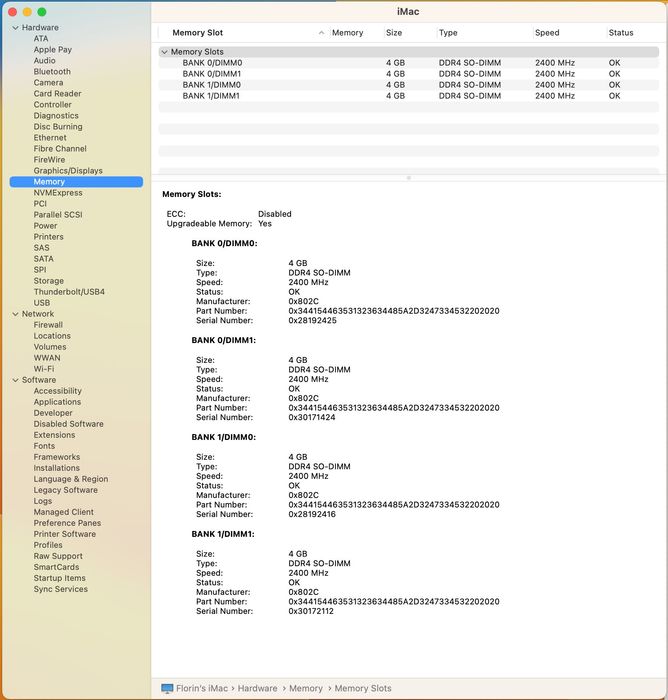Click the pane splitter handle below table

coord(409,178)
